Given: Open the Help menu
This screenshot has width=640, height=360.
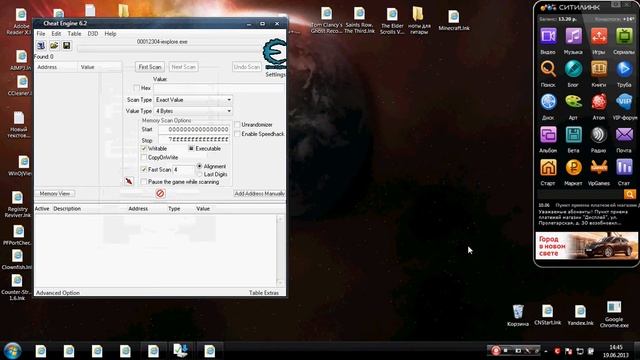Looking at the screenshot, I should [x=110, y=34].
